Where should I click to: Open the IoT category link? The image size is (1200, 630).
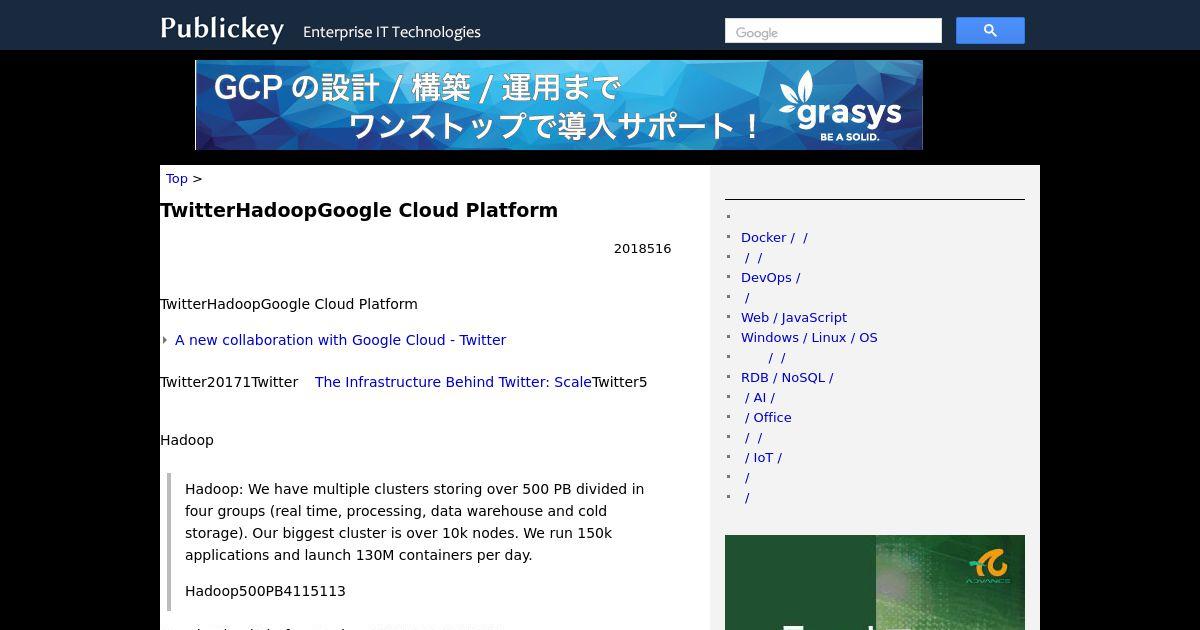(763, 458)
